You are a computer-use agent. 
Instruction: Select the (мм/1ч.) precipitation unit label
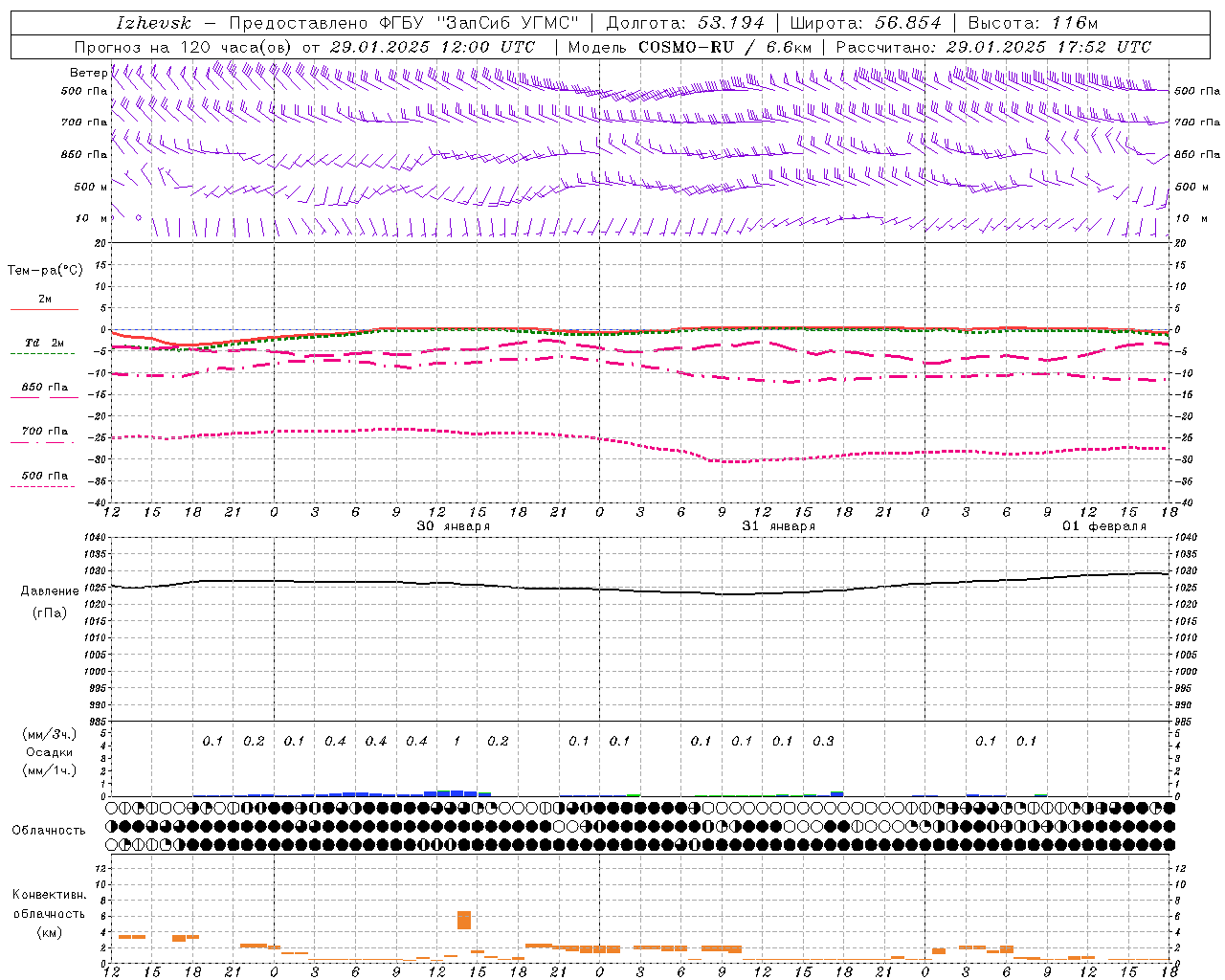[50, 771]
